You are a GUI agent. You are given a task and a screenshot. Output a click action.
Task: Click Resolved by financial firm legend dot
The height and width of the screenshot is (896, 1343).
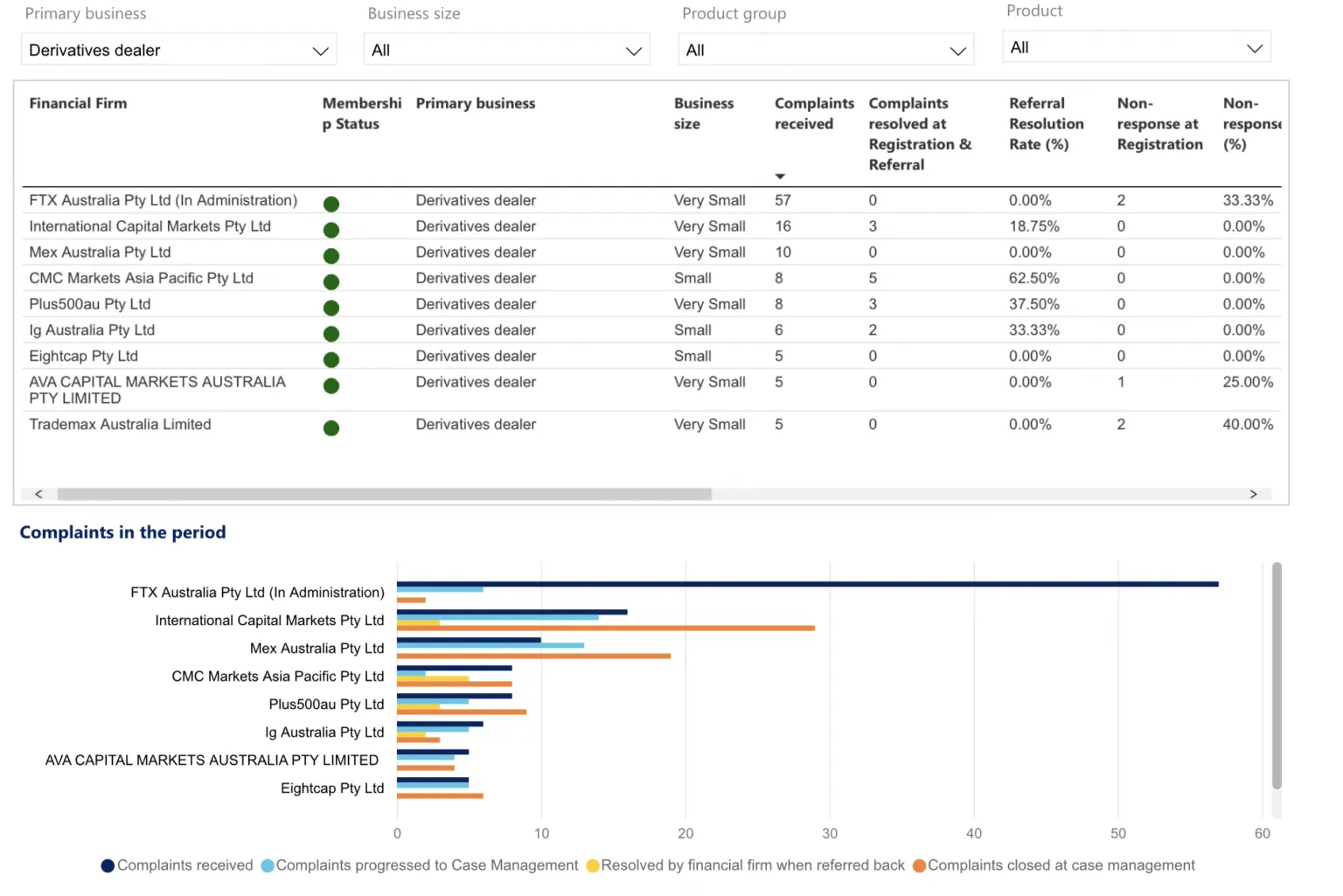593,865
